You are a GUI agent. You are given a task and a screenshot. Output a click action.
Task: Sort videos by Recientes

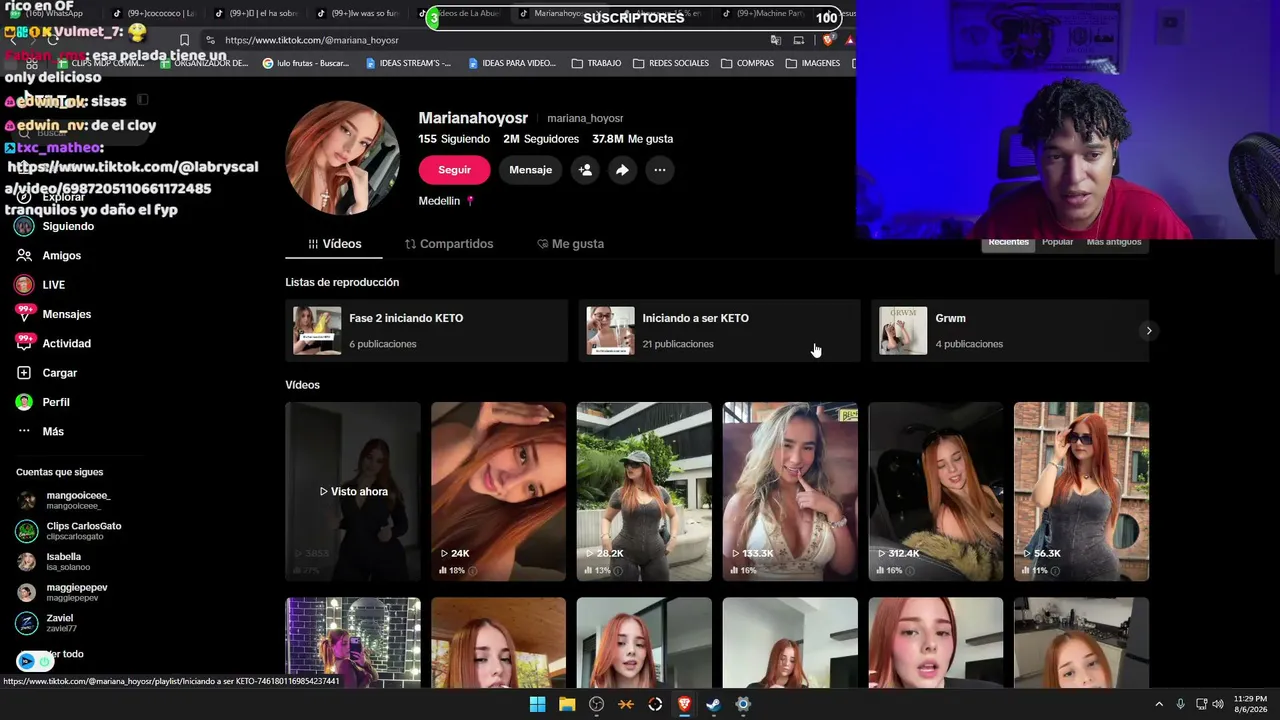click(x=1008, y=243)
